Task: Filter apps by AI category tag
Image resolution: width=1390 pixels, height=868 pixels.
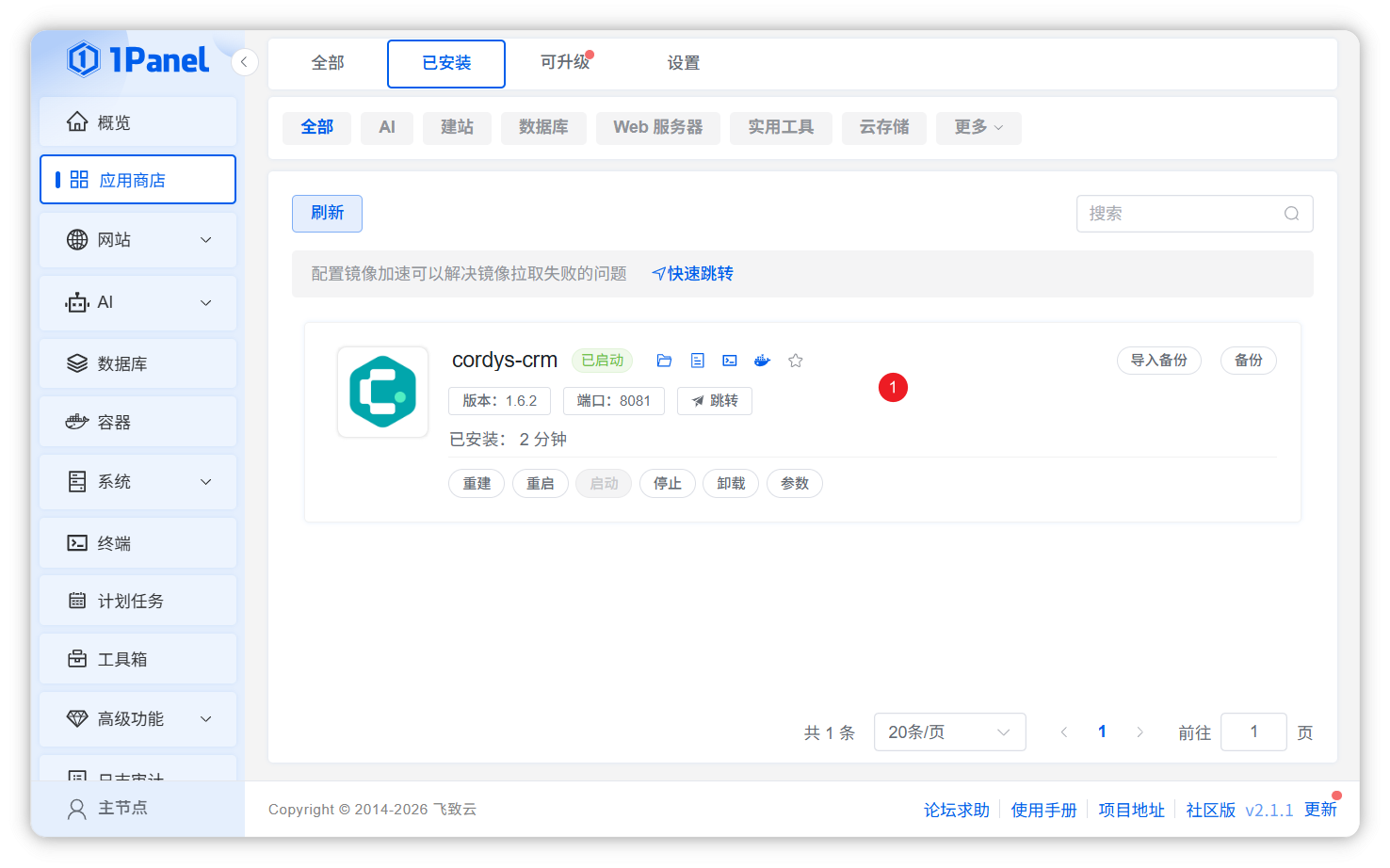Action: tap(387, 128)
